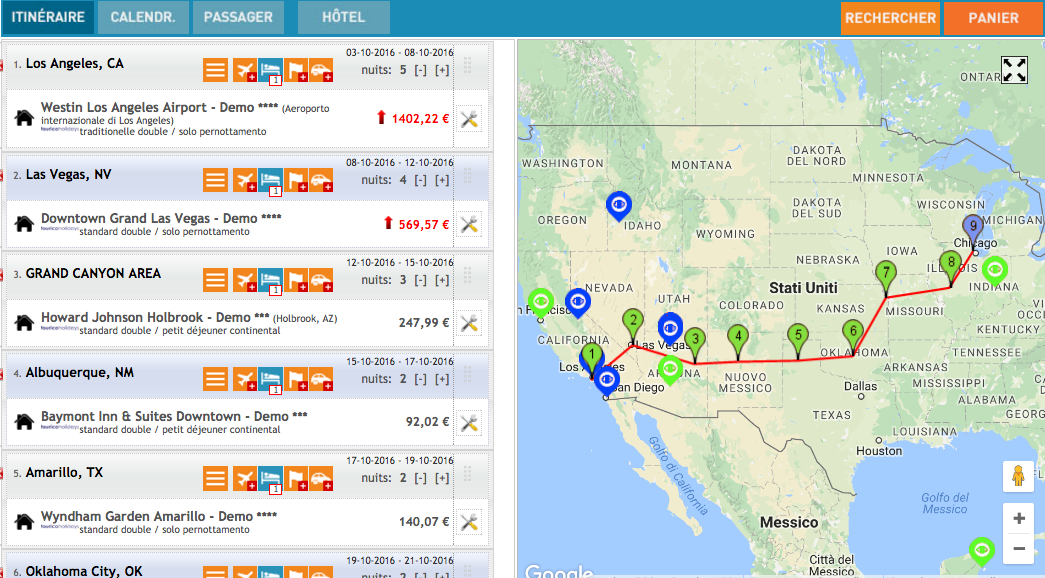Viewport: 1045px width, 578px height.
Task: Add a flight to Los Angeles stop
Action: point(245,70)
